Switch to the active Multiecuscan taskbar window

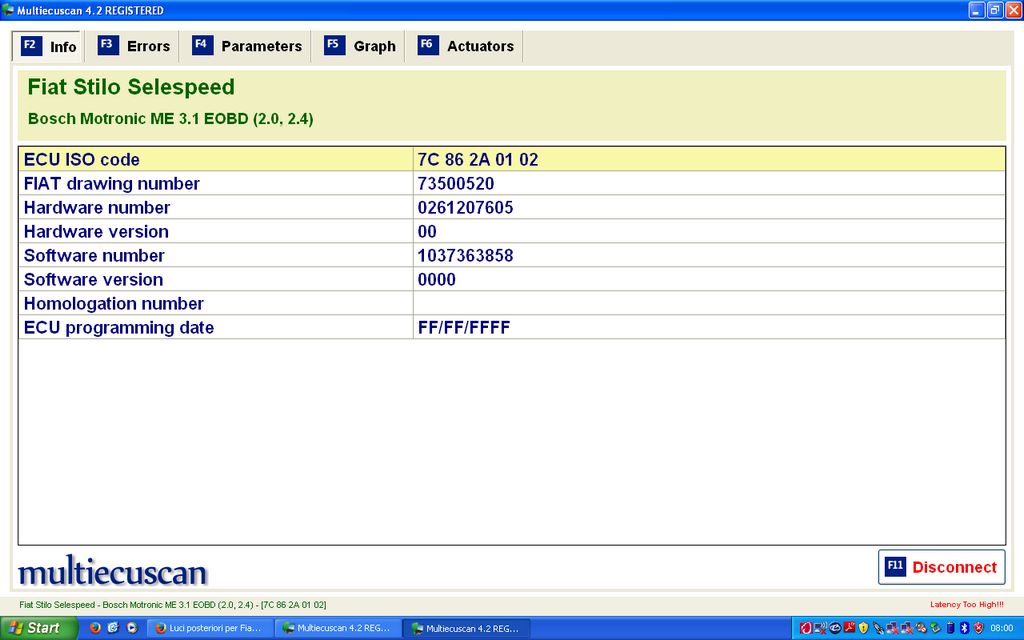[466, 628]
